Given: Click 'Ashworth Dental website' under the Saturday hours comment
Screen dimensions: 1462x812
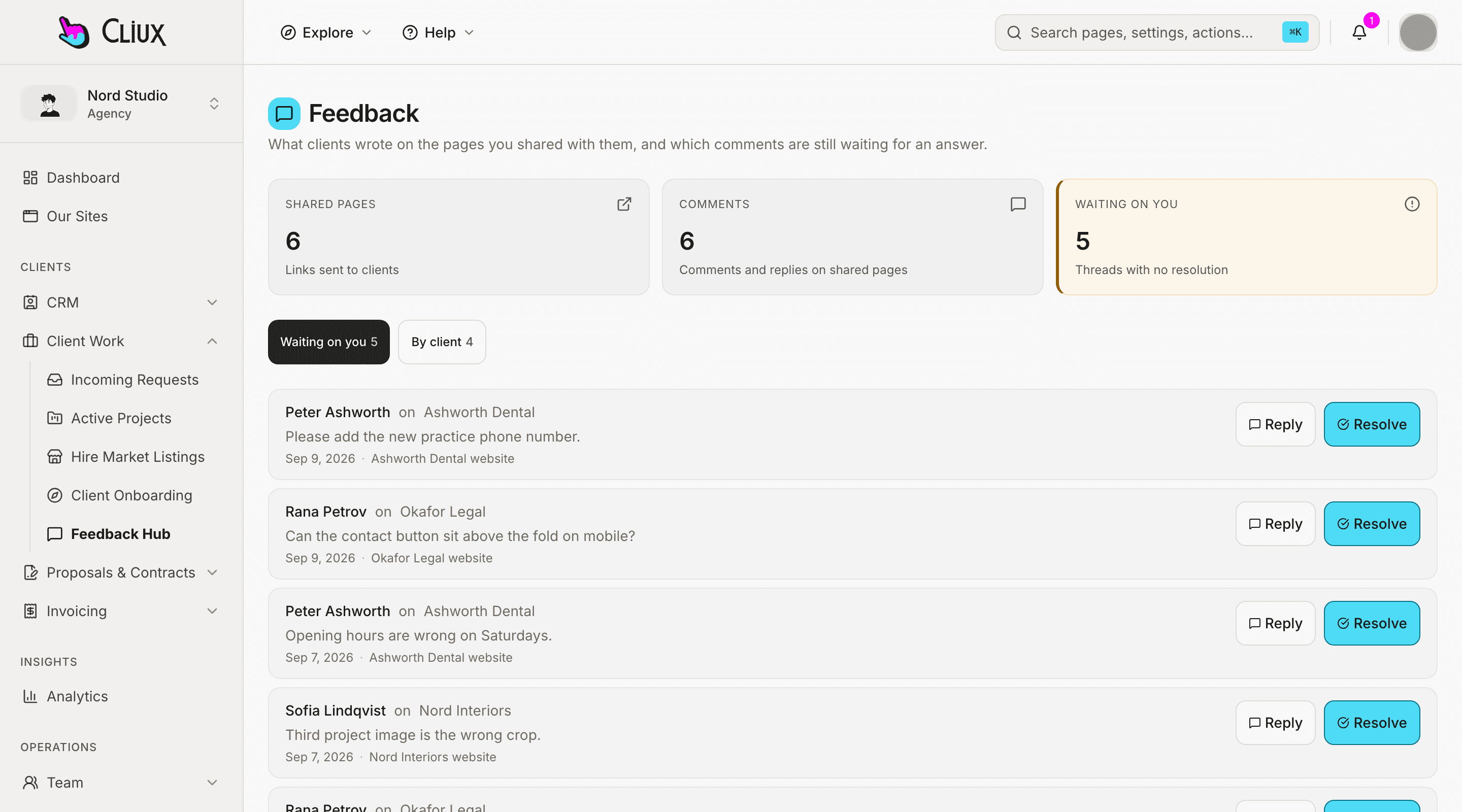Looking at the screenshot, I should tap(441, 658).
